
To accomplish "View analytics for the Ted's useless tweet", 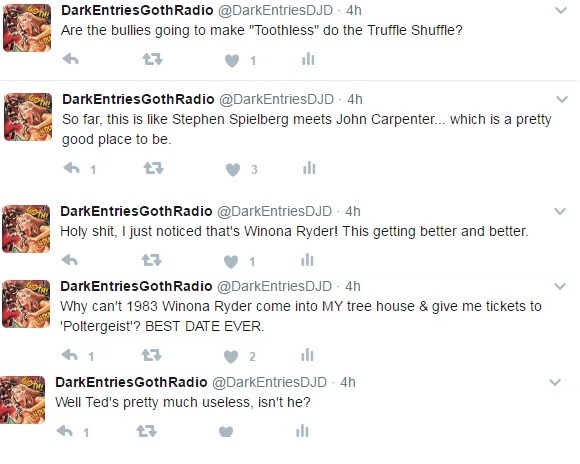I will pyautogui.click(x=302, y=430).
